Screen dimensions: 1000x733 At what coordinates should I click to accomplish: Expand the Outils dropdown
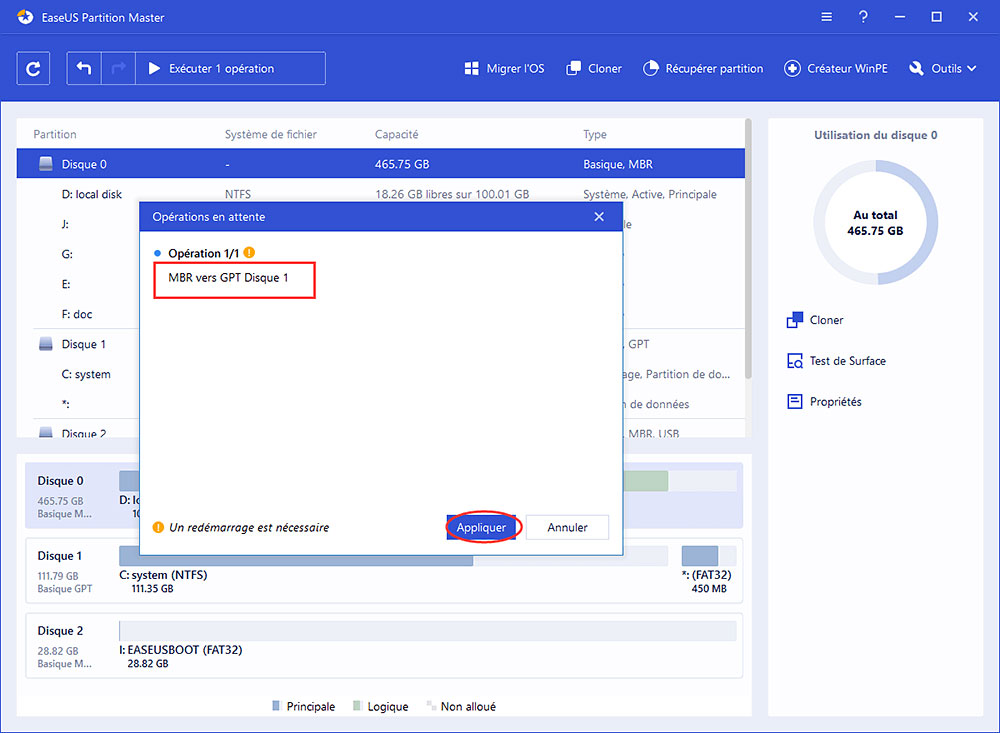point(943,68)
